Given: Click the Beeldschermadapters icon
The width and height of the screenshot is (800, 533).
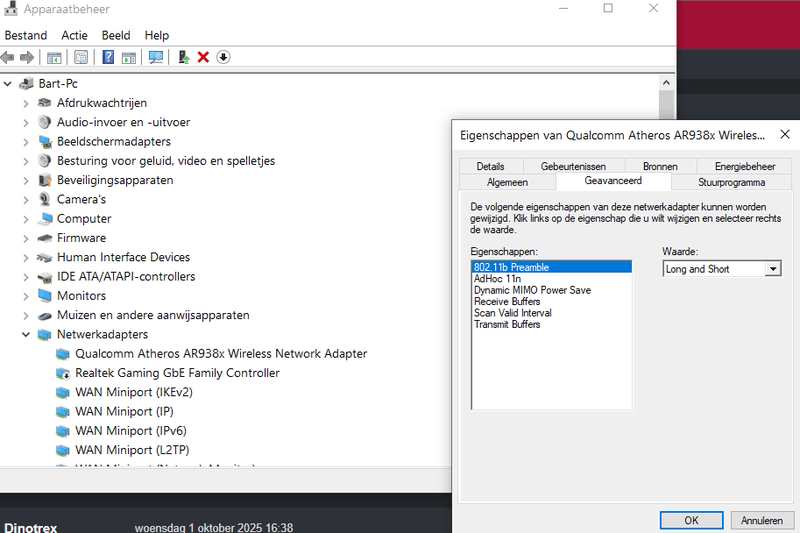Looking at the screenshot, I should (45, 142).
